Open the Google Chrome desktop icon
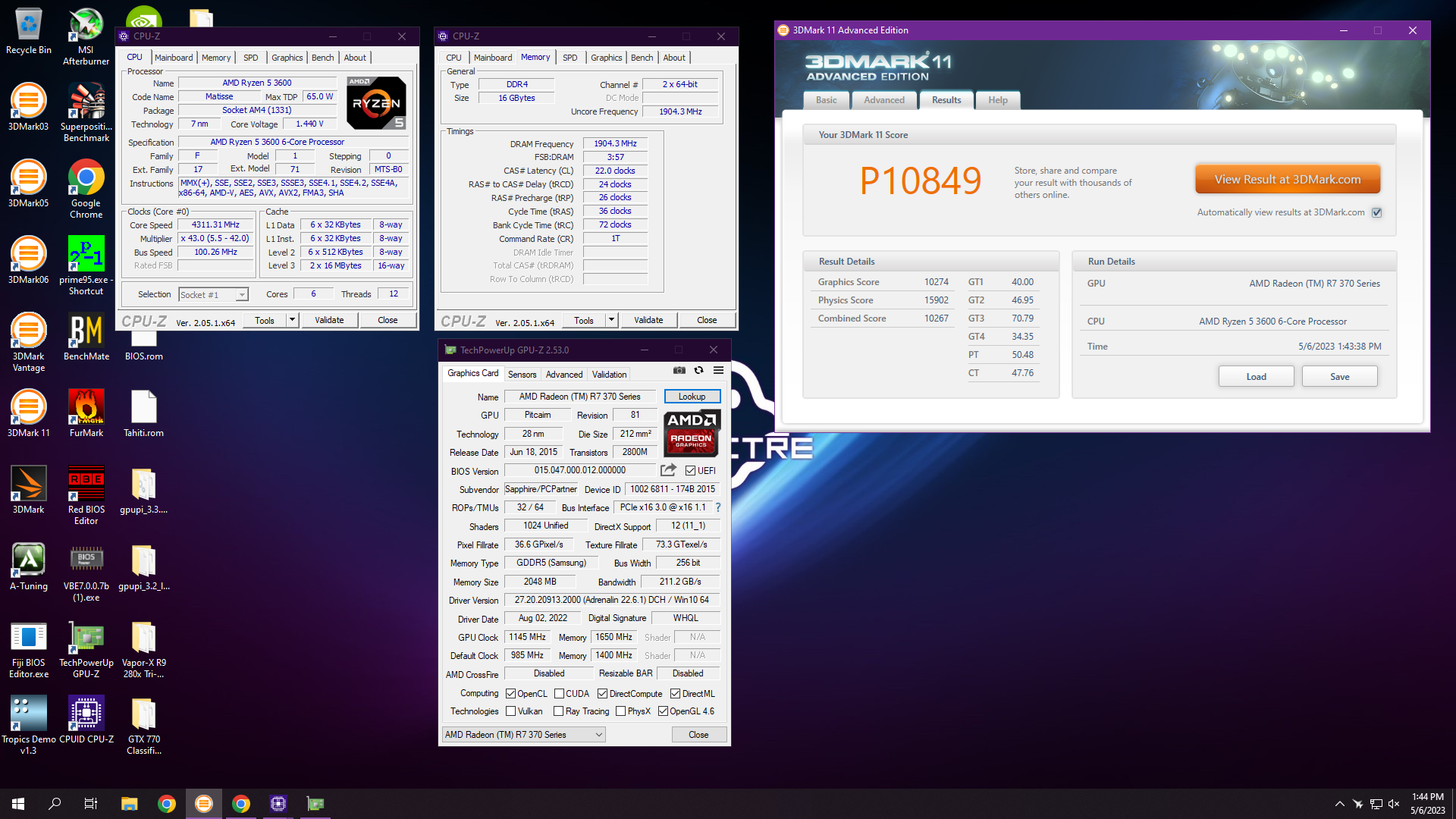This screenshot has height=819, width=1456. tap(86, 190)
